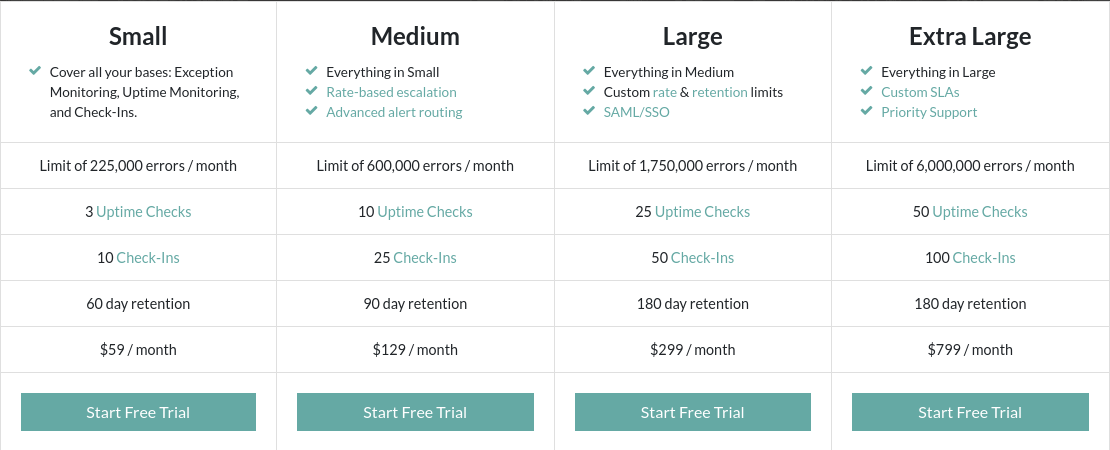
Task: Click checkmark icon beside Custom SLAs
Action: (866, 91)
